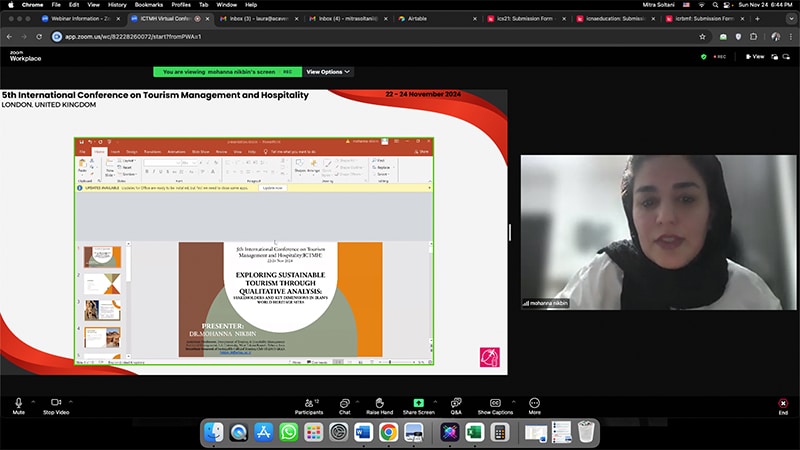Start Share Screen from toolbar
This screenshot has height=450, width=800.
[418, 402]
